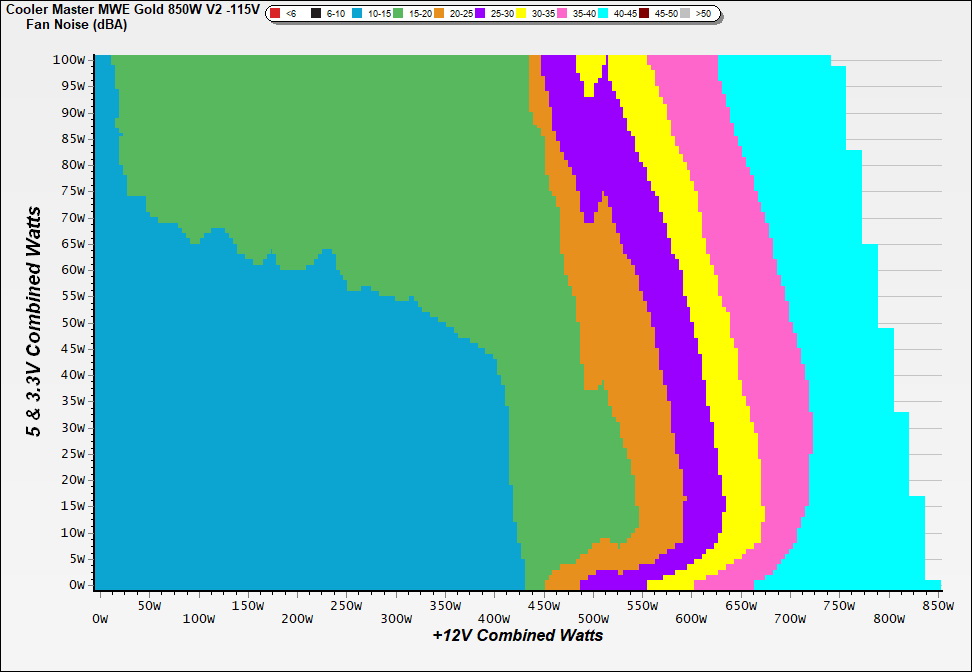972x672 pixels.
Task: Click the 5 & 3.3V Combined Watts axis title
Action: pyautogui.click(x=35, y=322)
